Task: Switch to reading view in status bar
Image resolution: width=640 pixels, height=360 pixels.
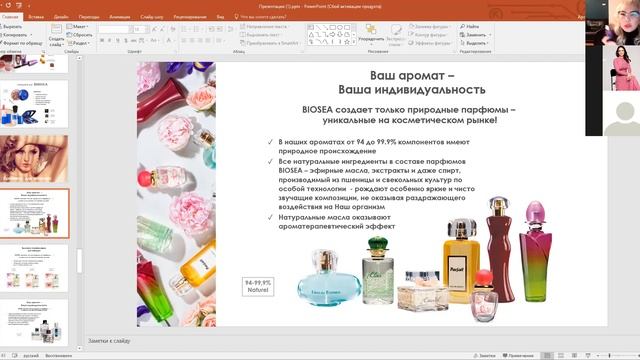Action: (574, 356)
